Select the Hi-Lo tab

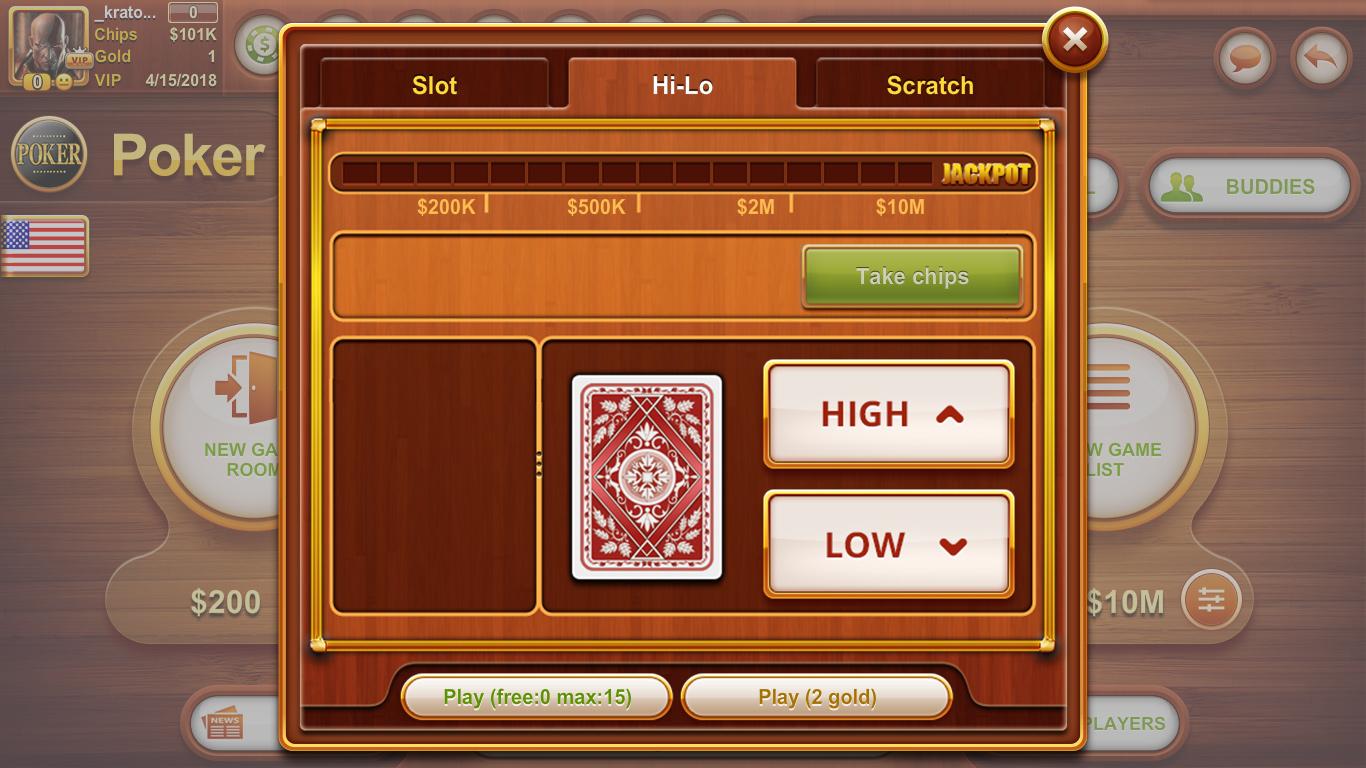tap(682, 85)
